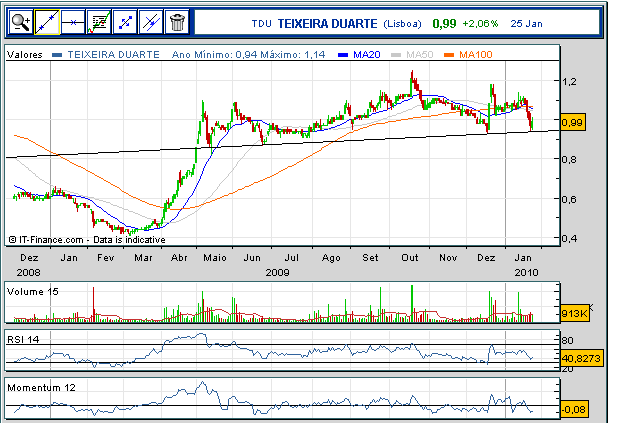Screen dimensions: 640x423
Task: Select the zoom magnifier tool
Action: (20, 22)
